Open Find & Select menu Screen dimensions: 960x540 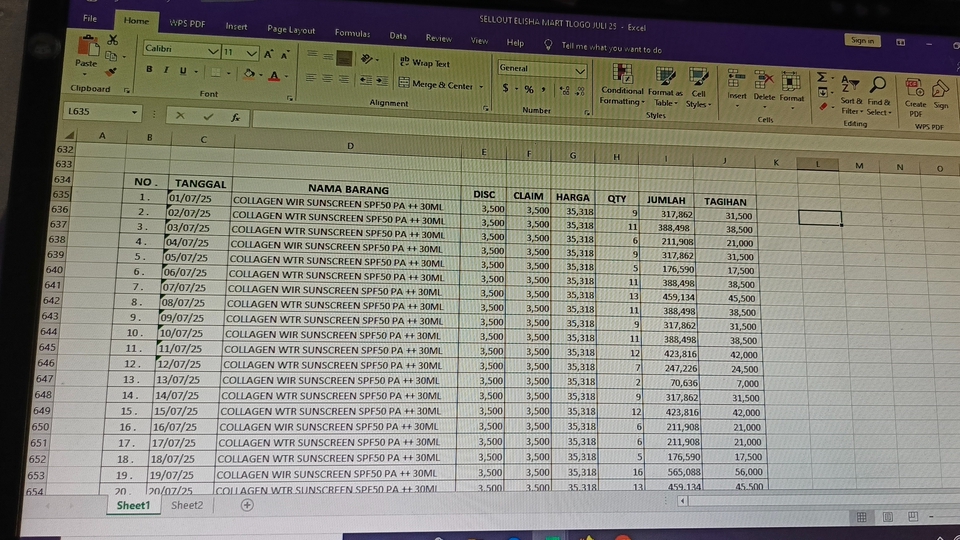pyautogui.click(x=879, y=96)
